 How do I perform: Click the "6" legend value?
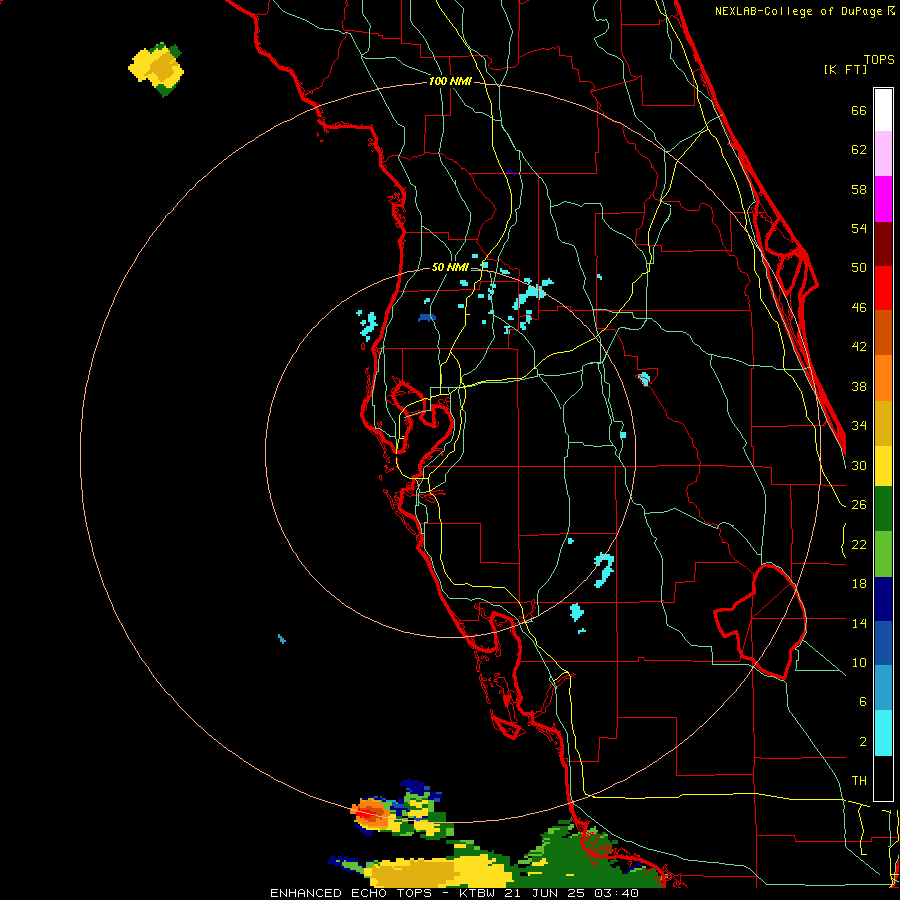(x=862, y=702)
